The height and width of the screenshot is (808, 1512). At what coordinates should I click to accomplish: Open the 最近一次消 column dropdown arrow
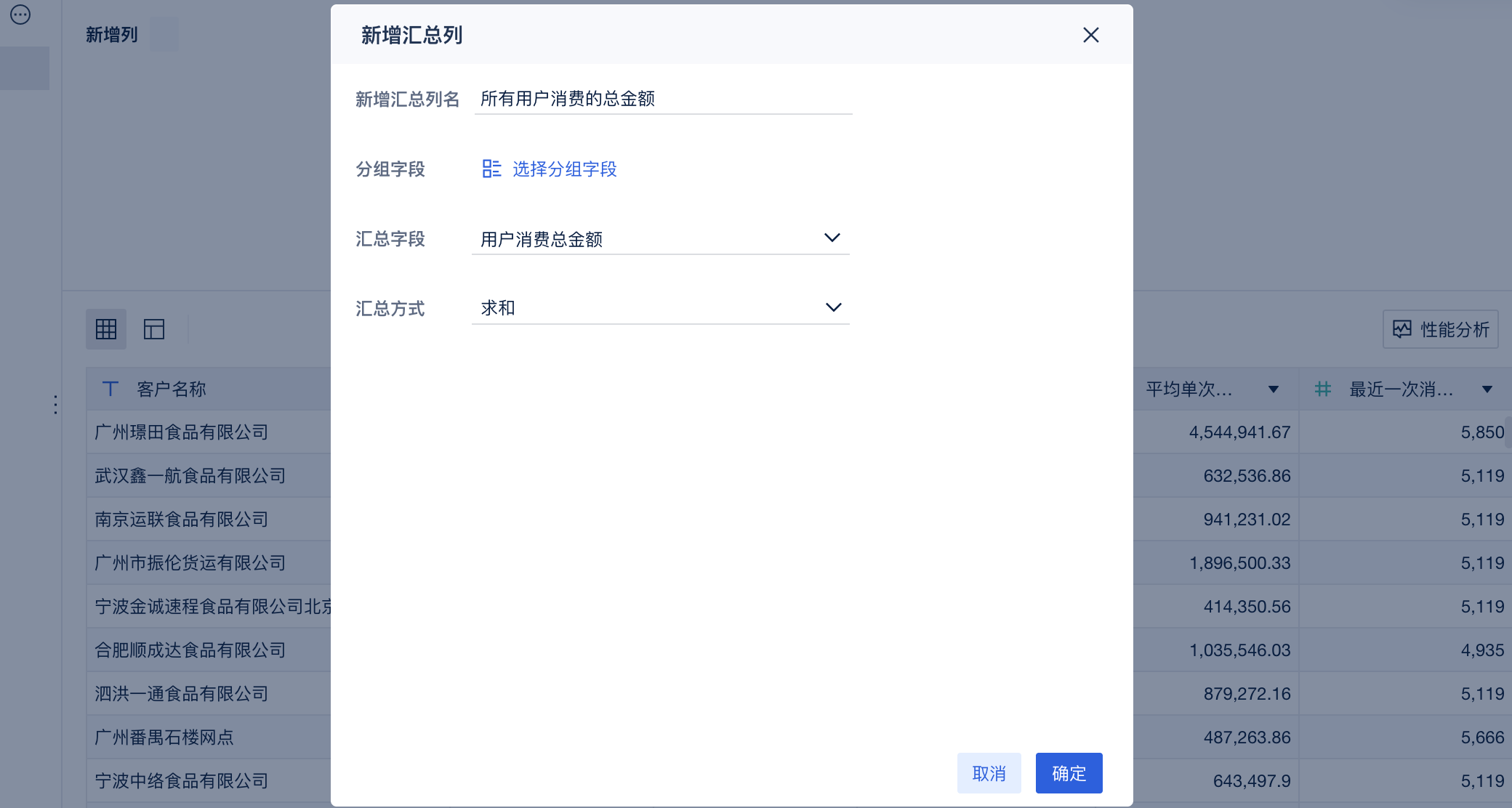[x=1487, y=389]
